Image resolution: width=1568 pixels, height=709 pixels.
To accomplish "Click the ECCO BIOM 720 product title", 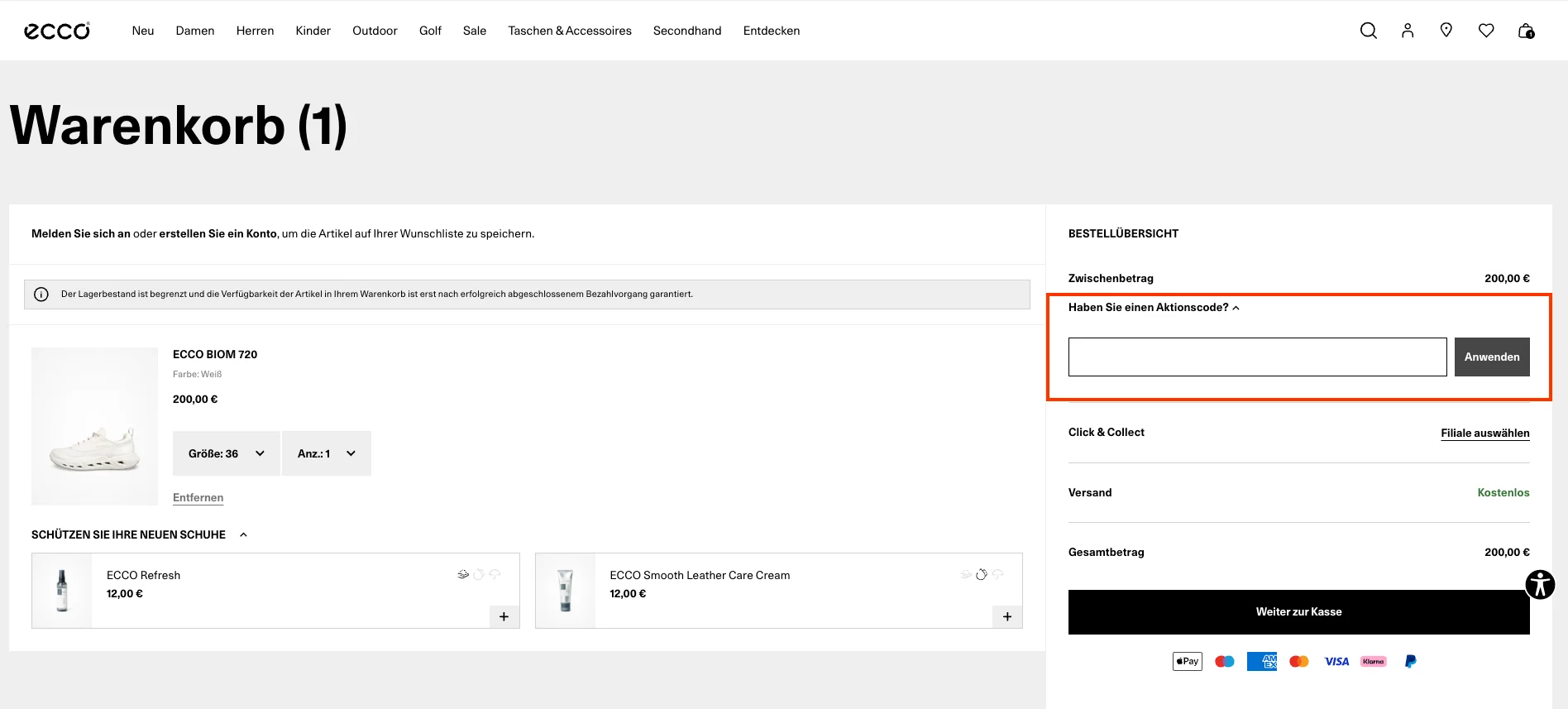I will [x=215, y=354].
